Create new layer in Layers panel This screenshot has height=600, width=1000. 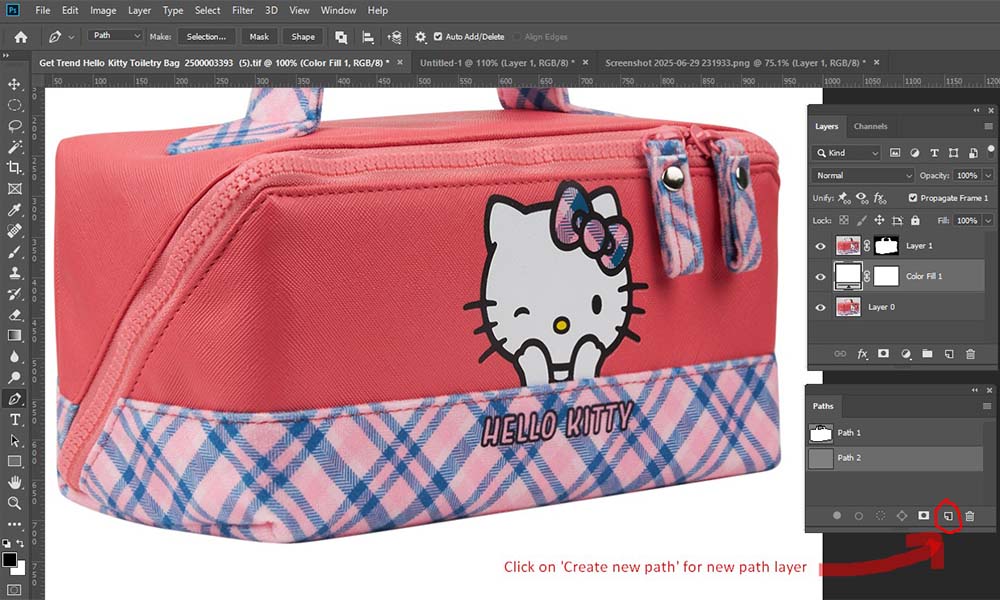pos(949,354)
